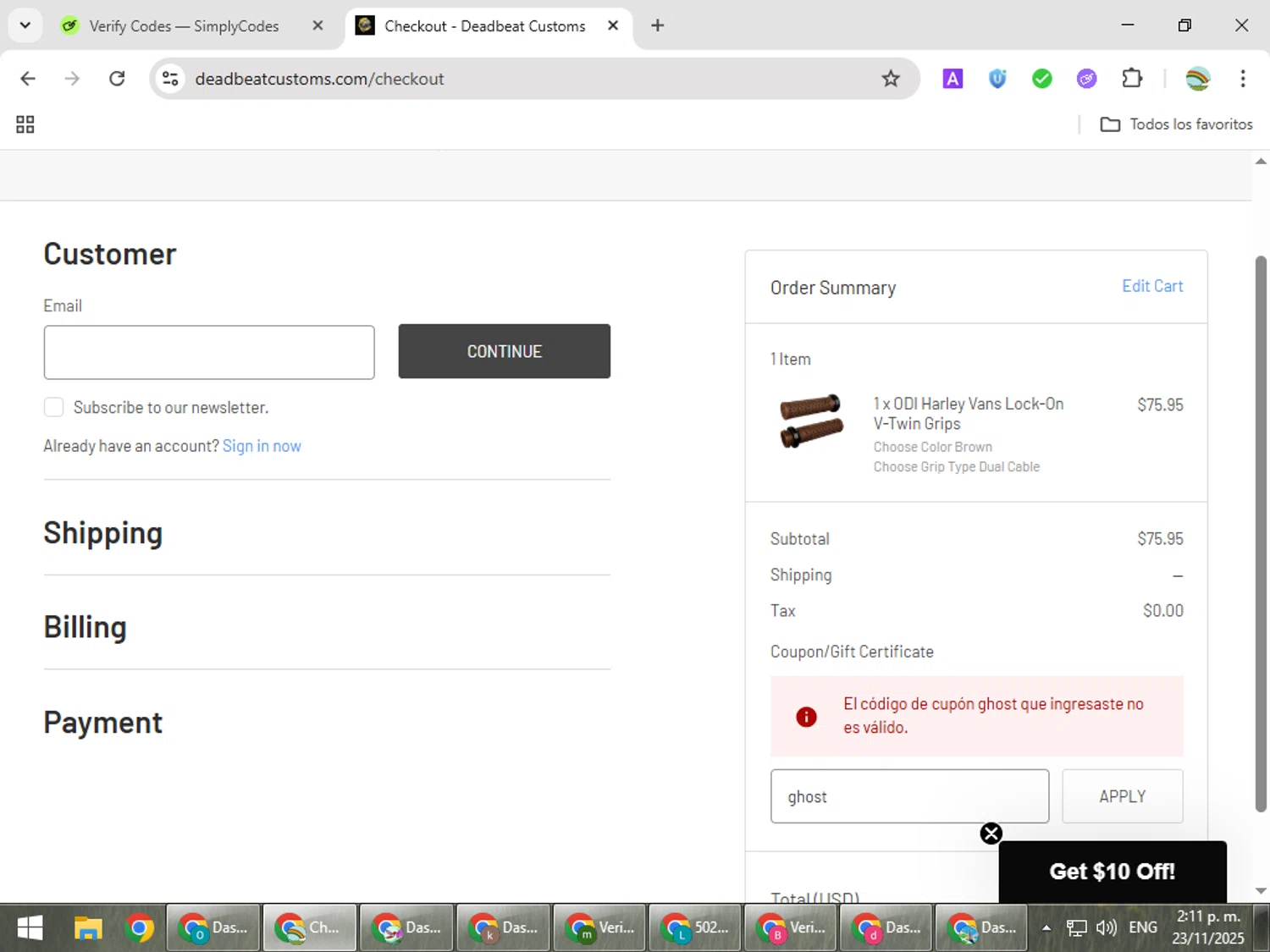This screenshot has height=952, width=1270.
Task: Click the scrollbar down arrow
Action: [1262, 891]
